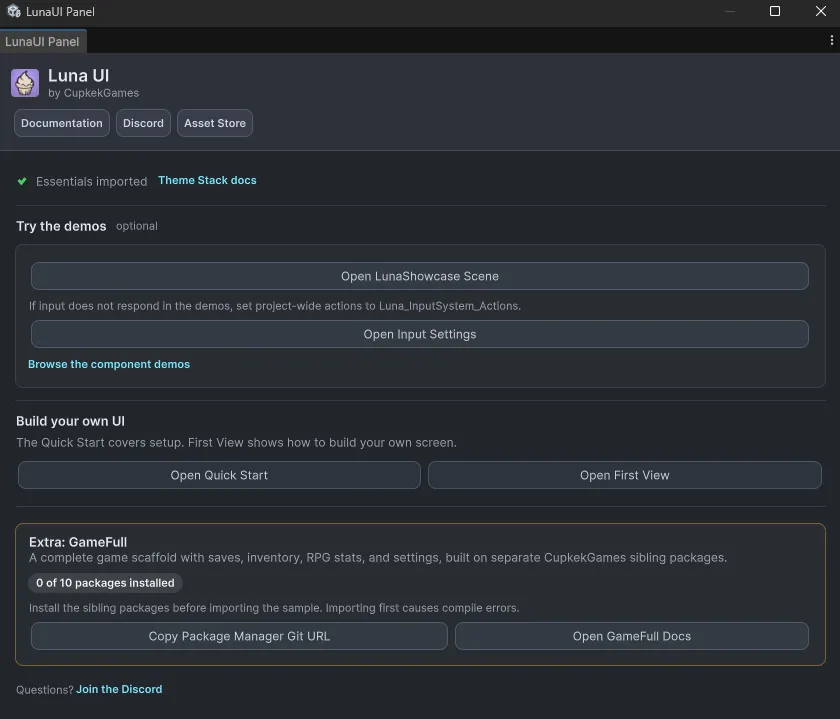Minimize the LunaUI Panel window
840x719 pixels.
730,11
